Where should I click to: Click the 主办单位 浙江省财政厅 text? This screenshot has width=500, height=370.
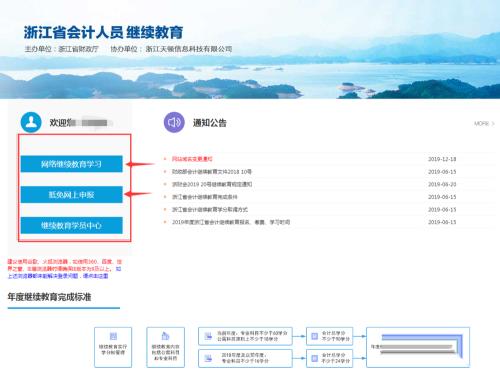point(62,49)
